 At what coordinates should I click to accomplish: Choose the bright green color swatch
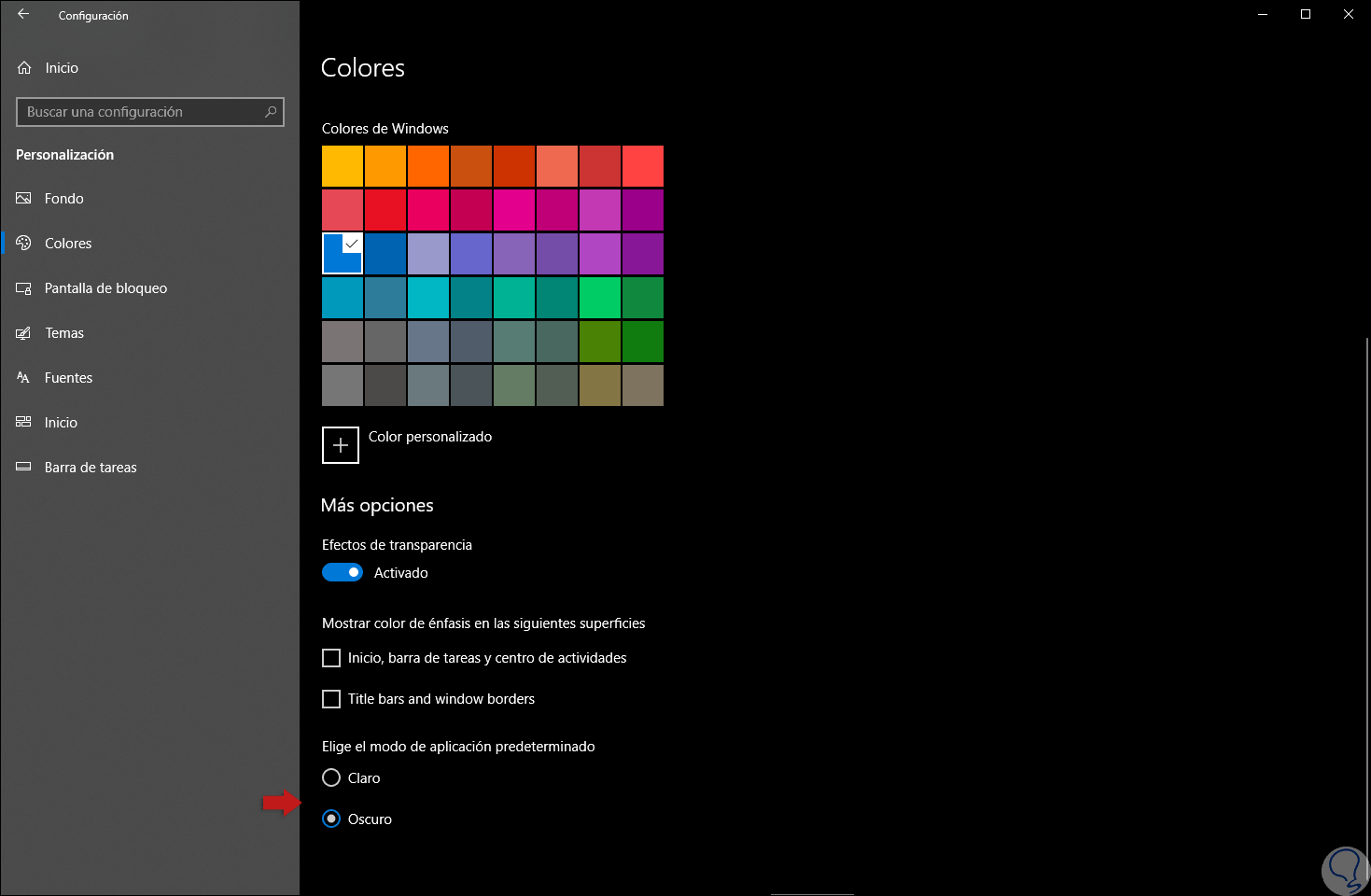coord(600,298)
